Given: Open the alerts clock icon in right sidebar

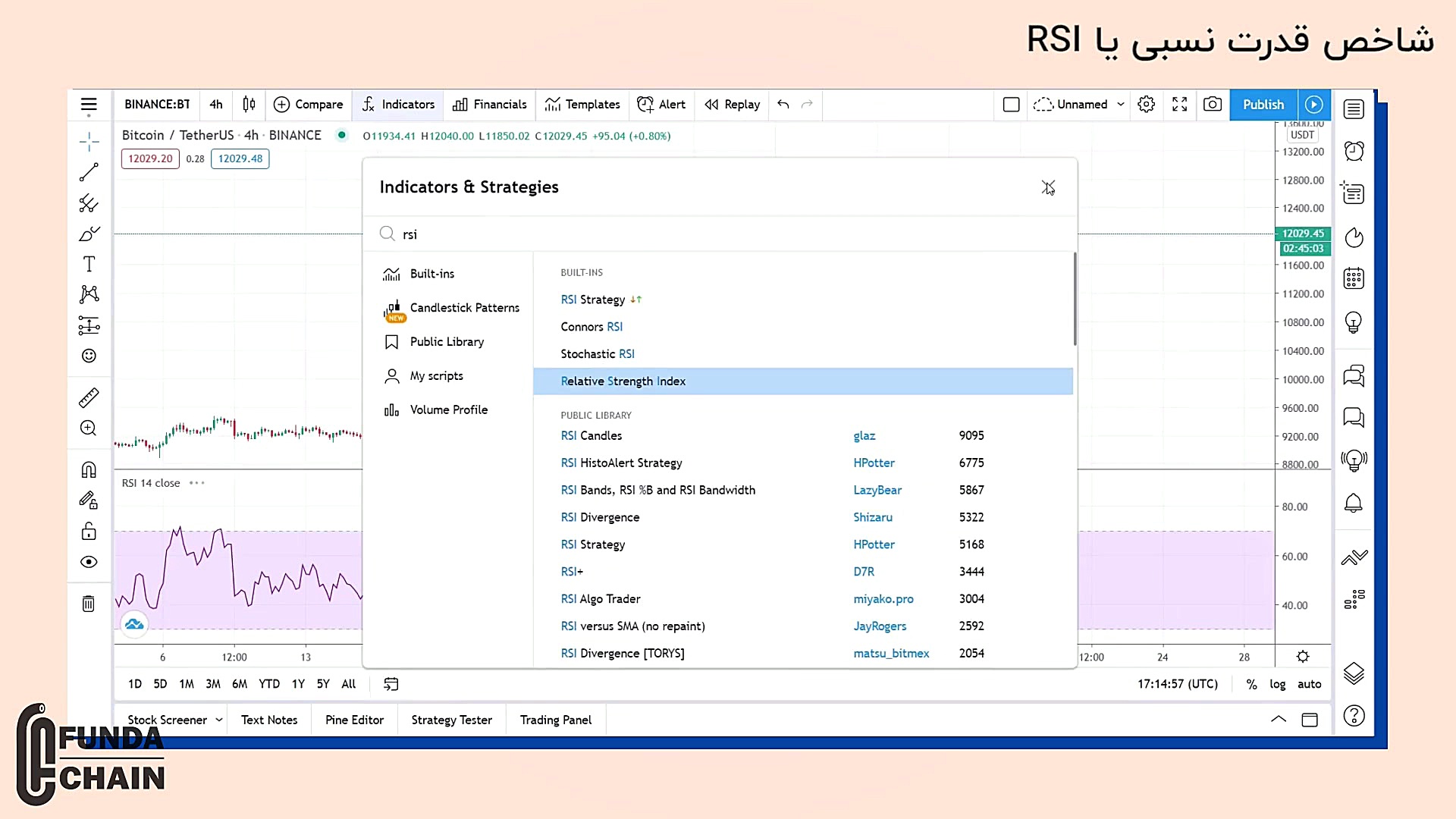Looking at the screenshot, I should (1354, 150).
